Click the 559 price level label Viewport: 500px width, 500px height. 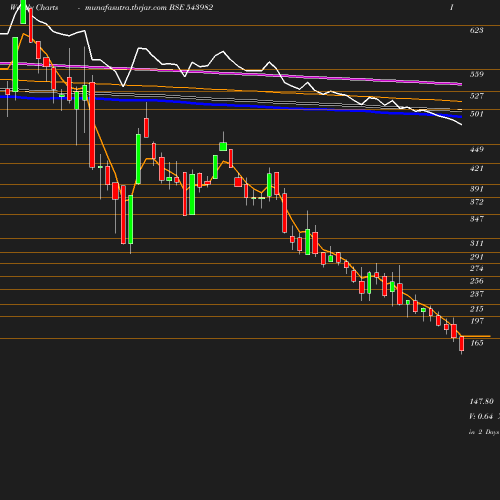(476, 74)
